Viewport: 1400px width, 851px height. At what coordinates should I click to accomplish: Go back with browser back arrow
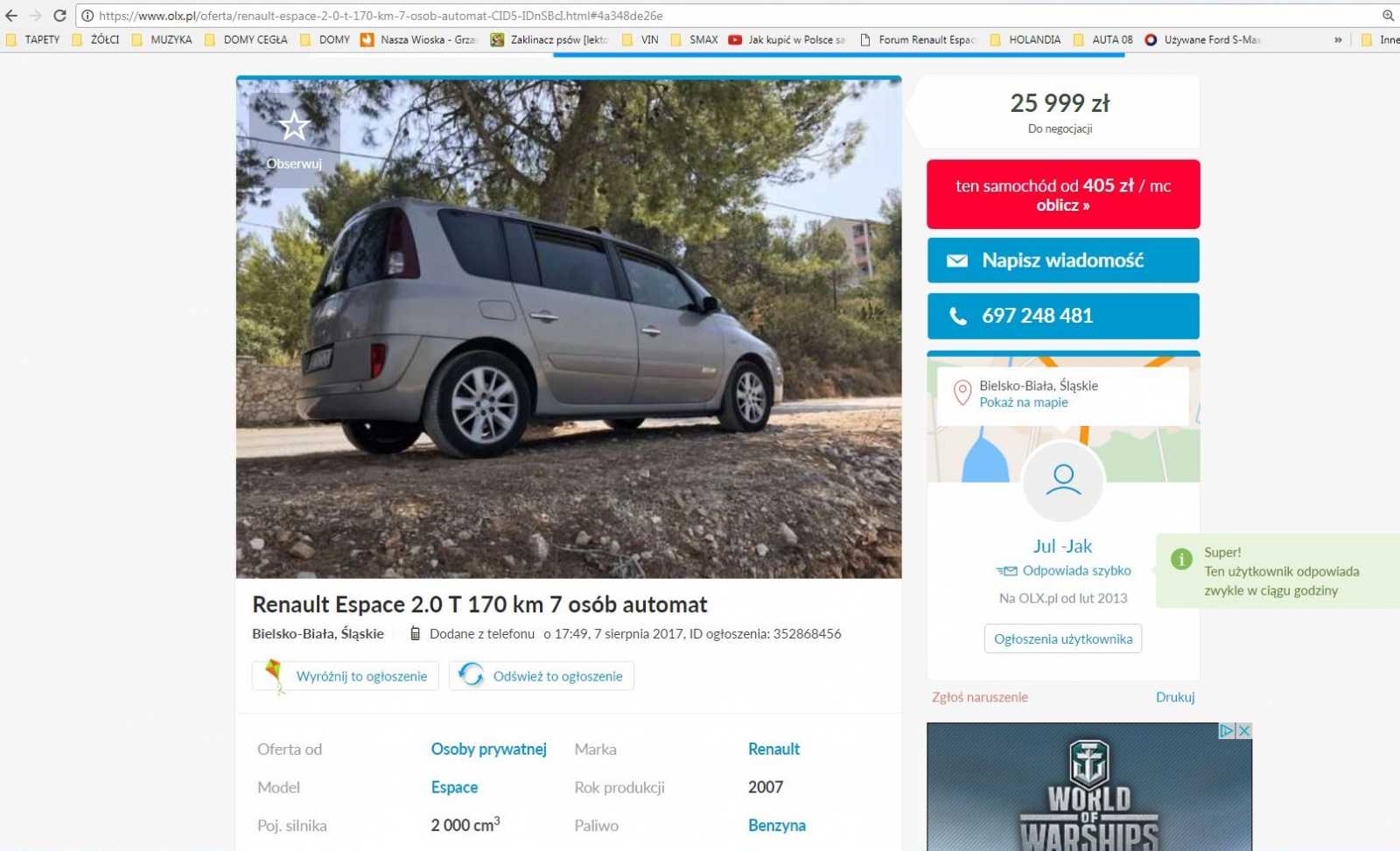11,16
